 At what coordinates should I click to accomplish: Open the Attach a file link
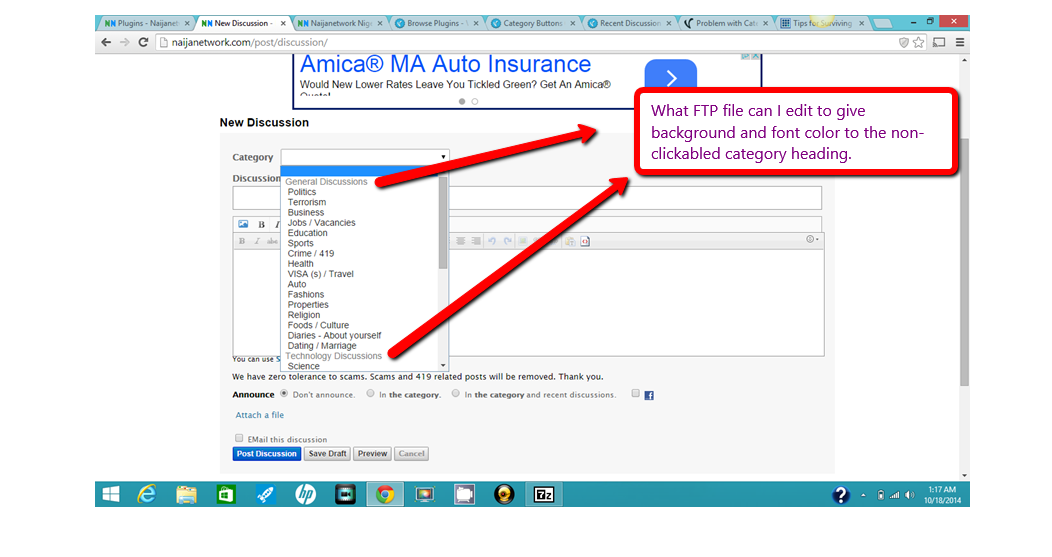point(260,415)
